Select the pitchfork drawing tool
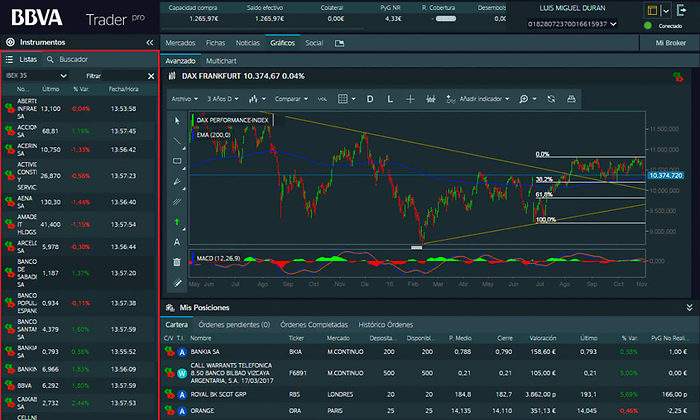This screenshot has width=700, height=420. (x=177, y=181)
